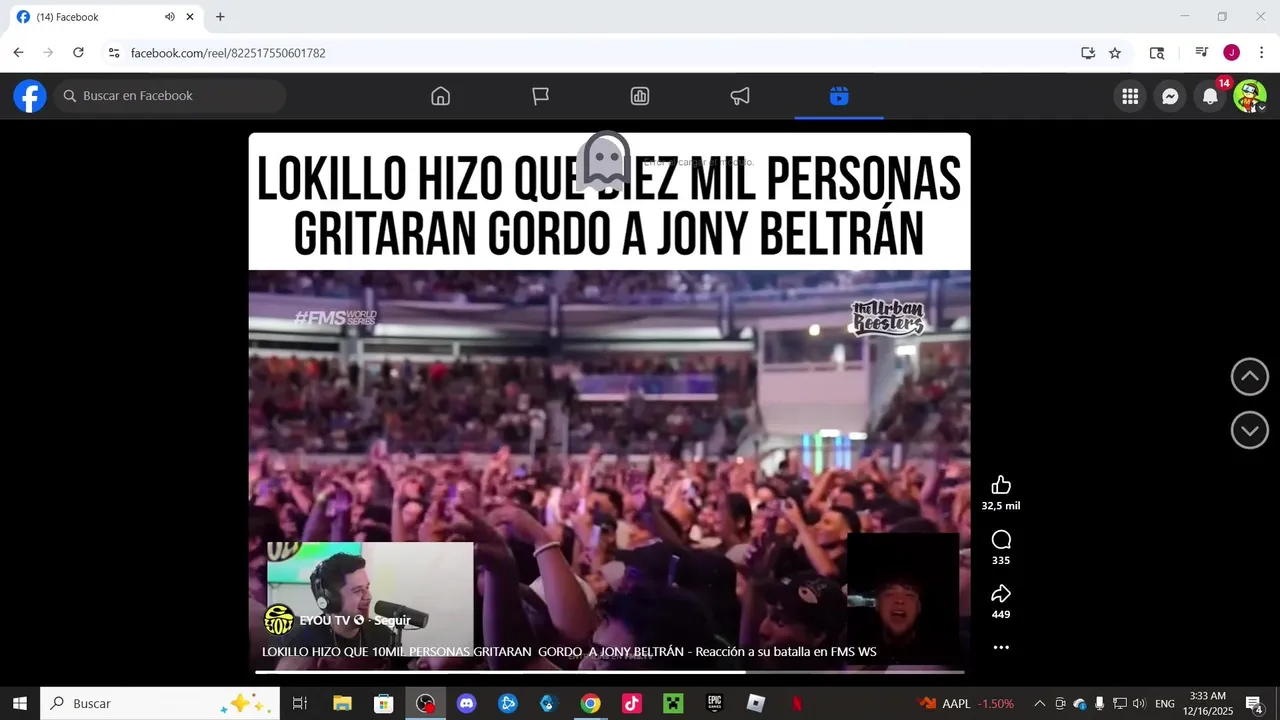Open the volume speaker tray icon
The height and width of the screenshot is (720, 1280).
click(1139, 704)
